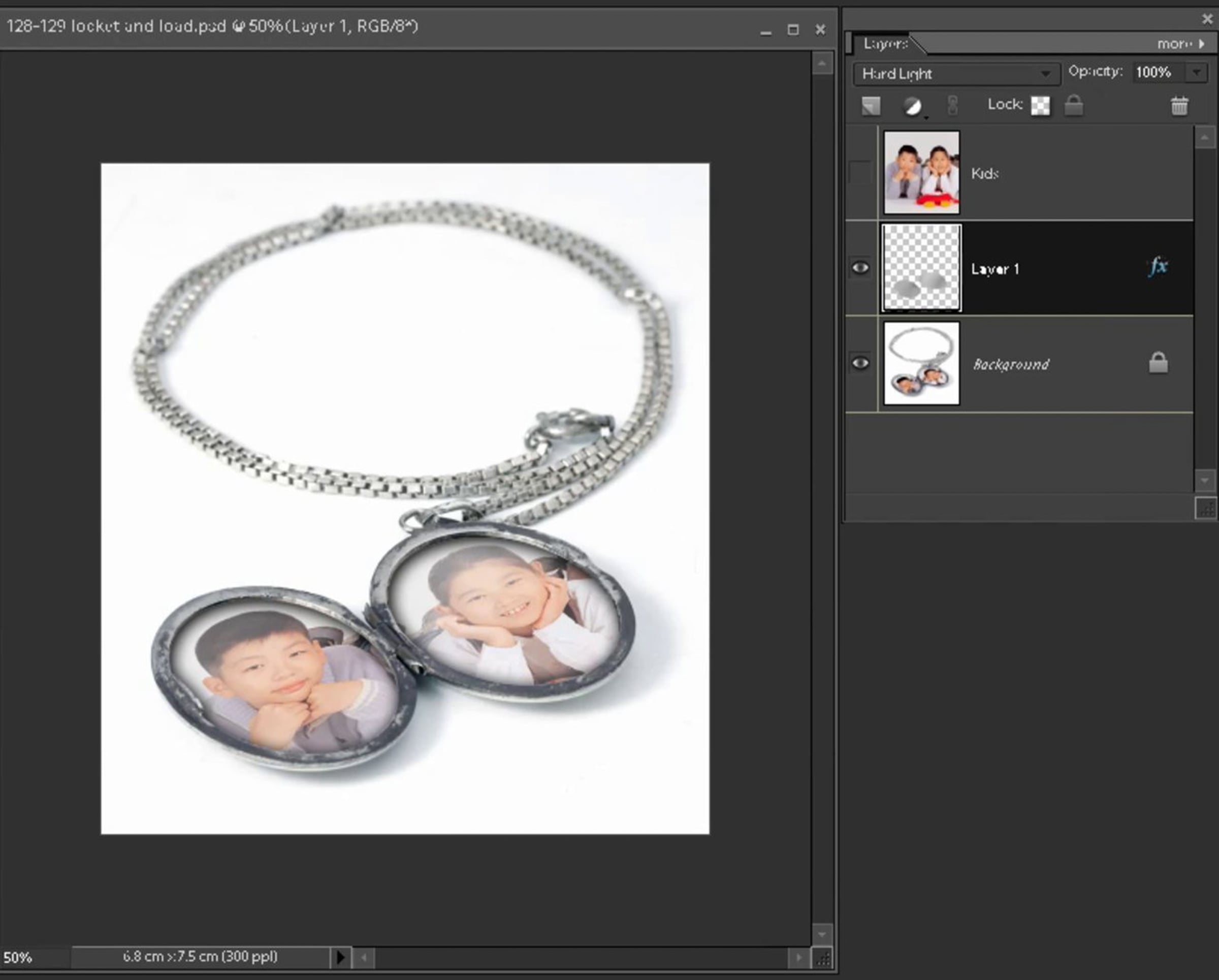Open Layer 1 fx style settings
Screen dimensions: 1219x980
[x=1158, y=266]
